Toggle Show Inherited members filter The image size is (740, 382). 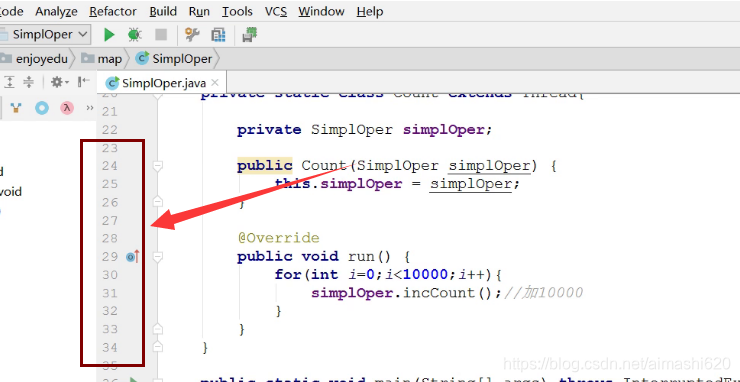tap(17, 108)
